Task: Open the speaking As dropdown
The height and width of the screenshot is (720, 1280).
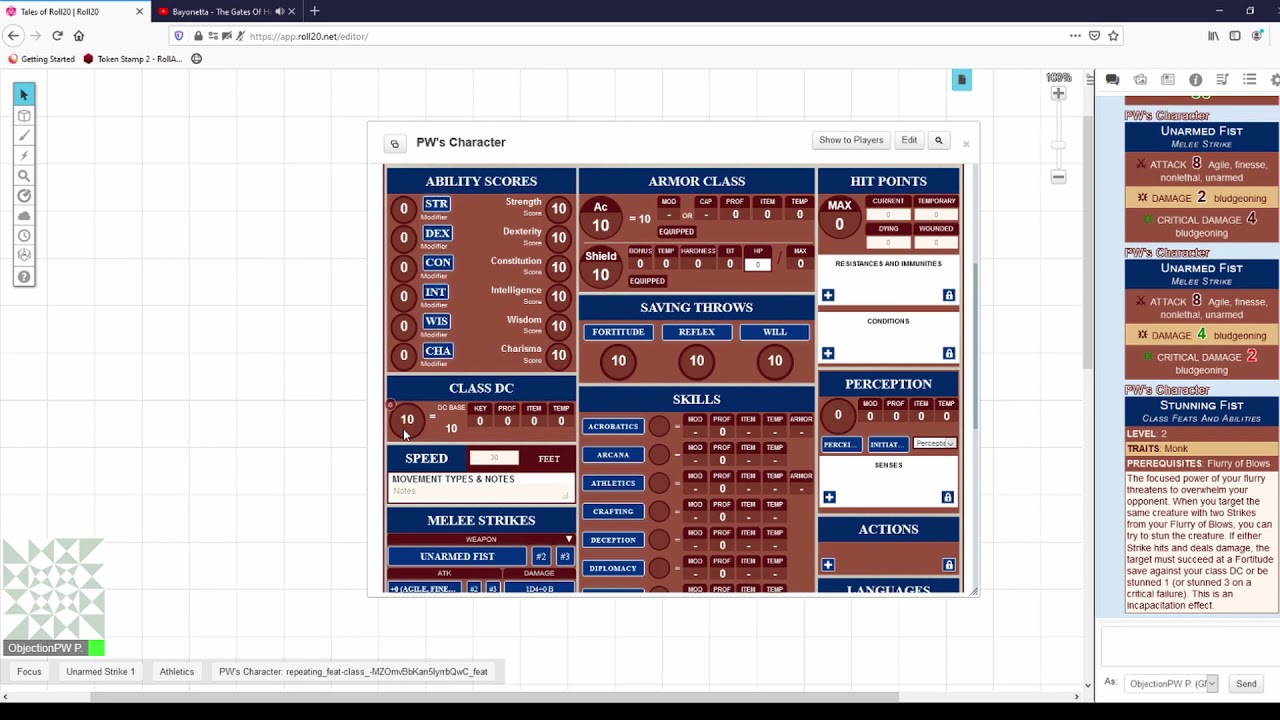Action: 1172,684
